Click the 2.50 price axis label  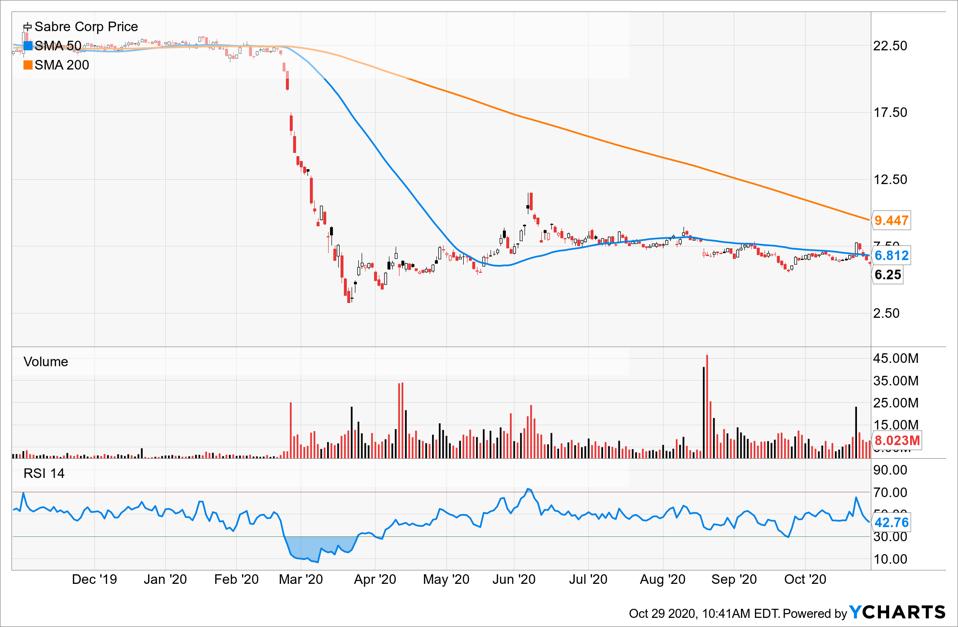tap(887, 313)
